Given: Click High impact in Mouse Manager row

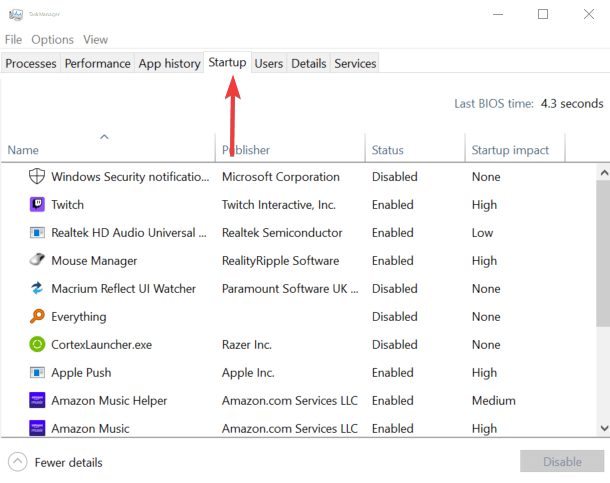Looking at the screenshot, I should tap(484, 261).
